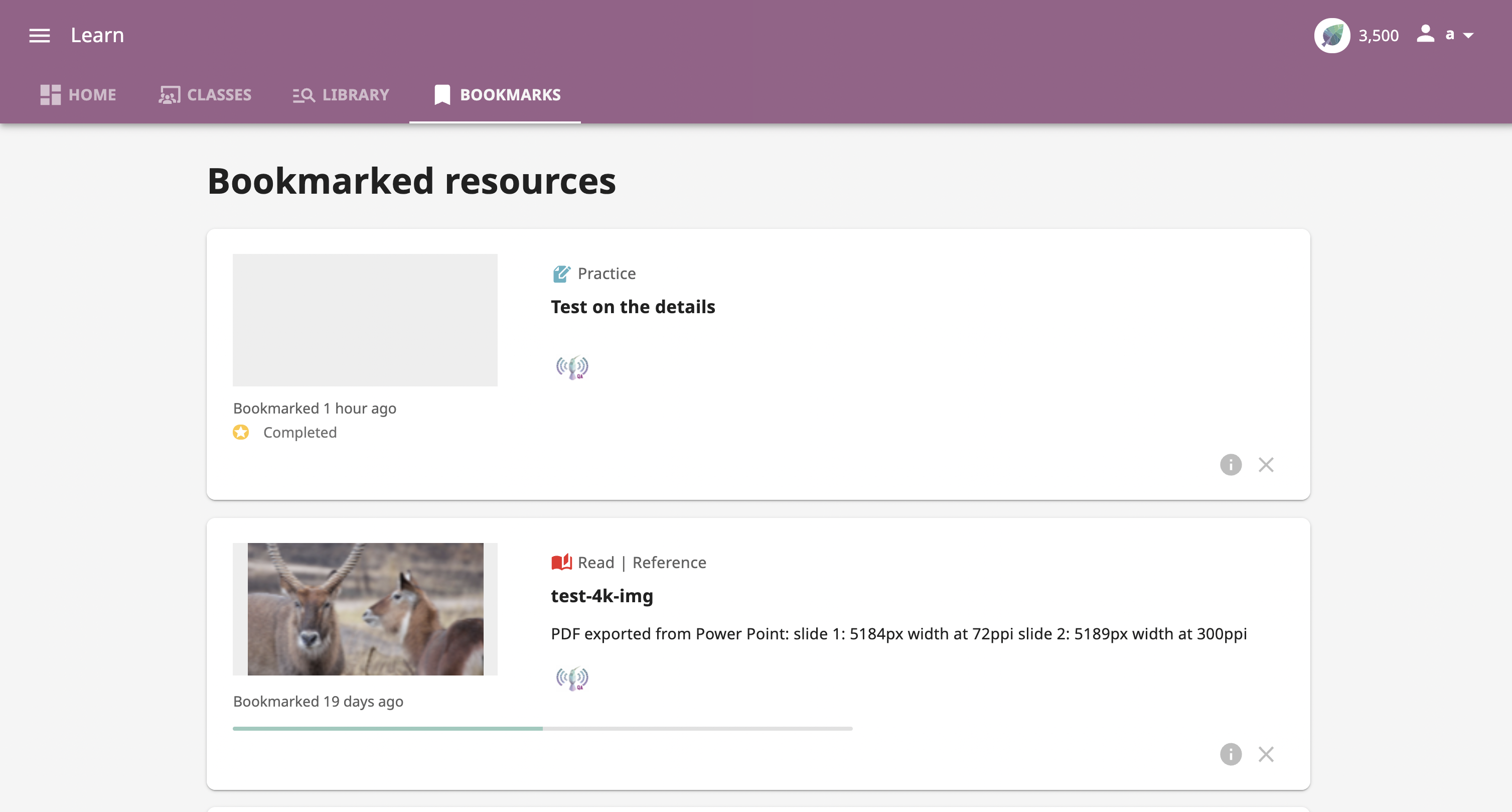The height and width of the screenshot is (812, 1512).
Task: Go to the Home tab
Action: click(x=78, y=94)
